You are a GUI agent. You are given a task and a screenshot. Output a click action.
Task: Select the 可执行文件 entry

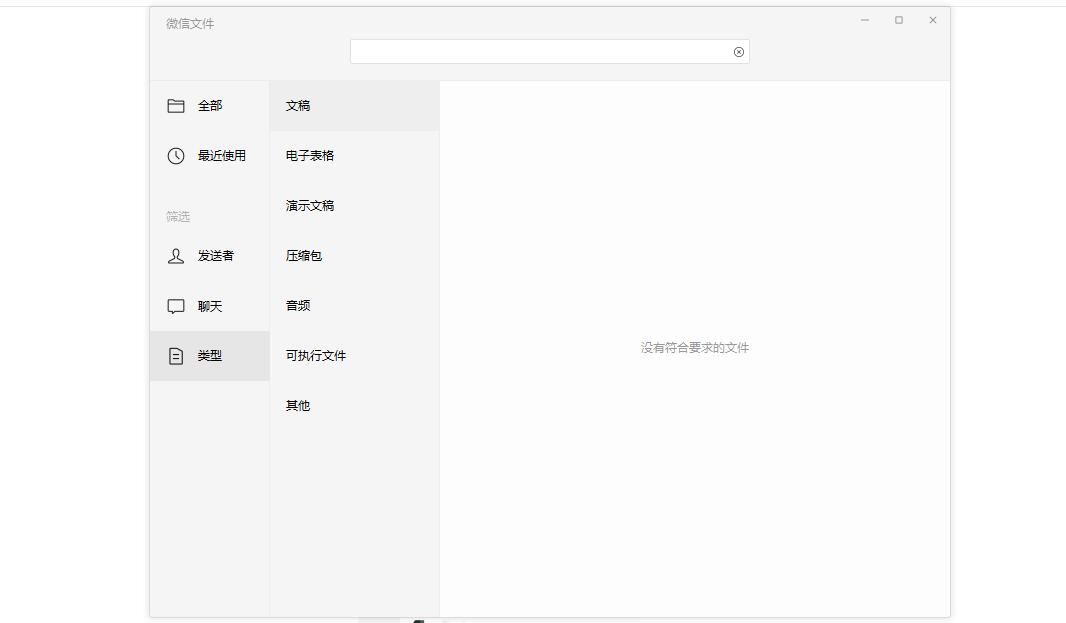pyautogui.click(x=313, y=355)
